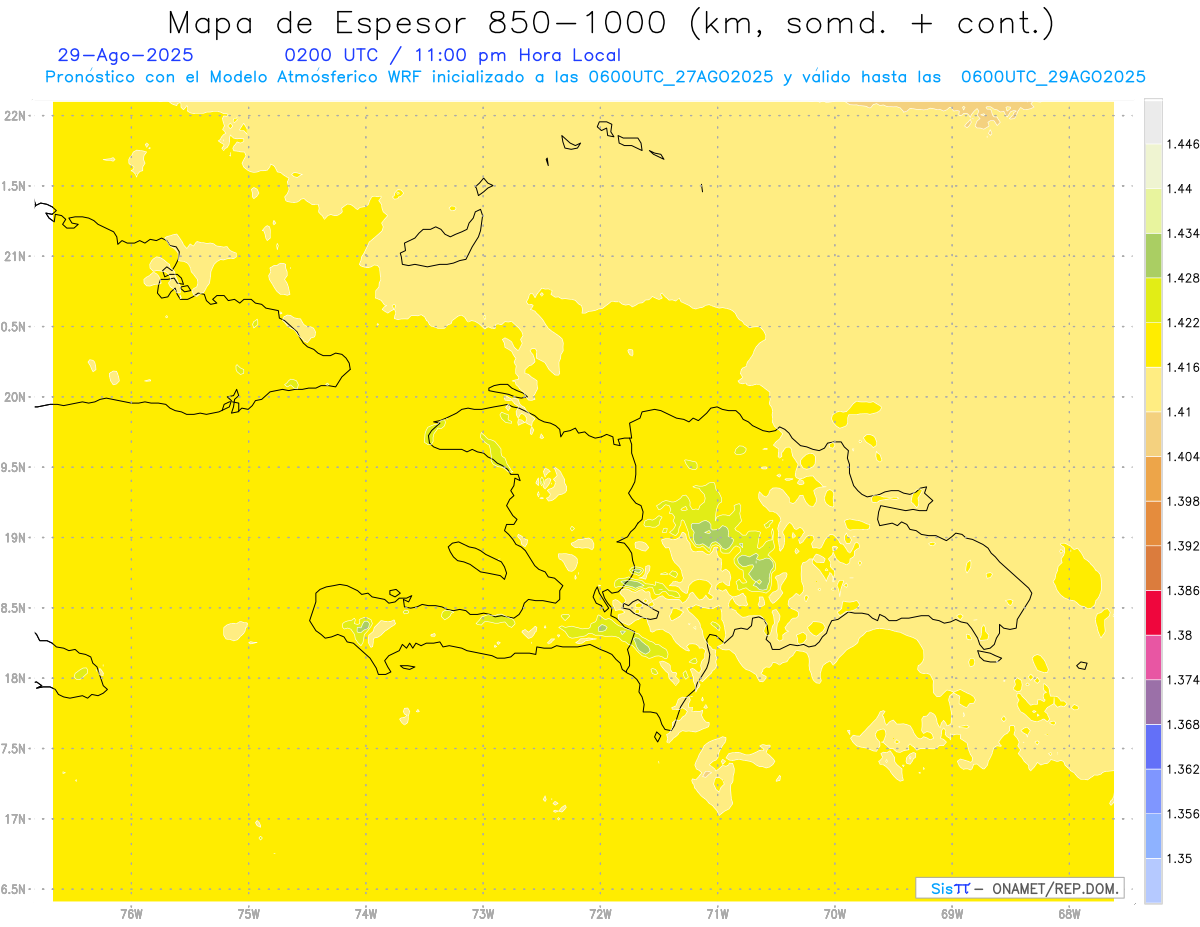This screenshot has height=927, width=1200.
Task: Click the colorbar value '1.404'
Action: click(x=1183, y=457)
